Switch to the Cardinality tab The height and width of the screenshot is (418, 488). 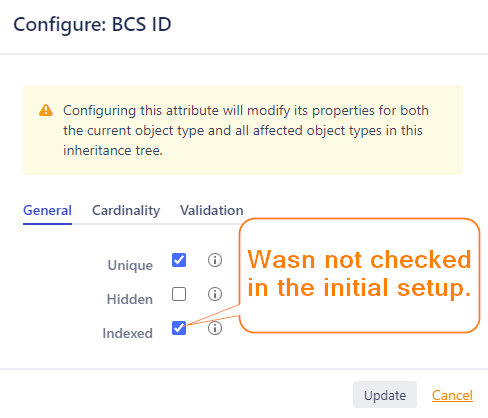[126, 210]
